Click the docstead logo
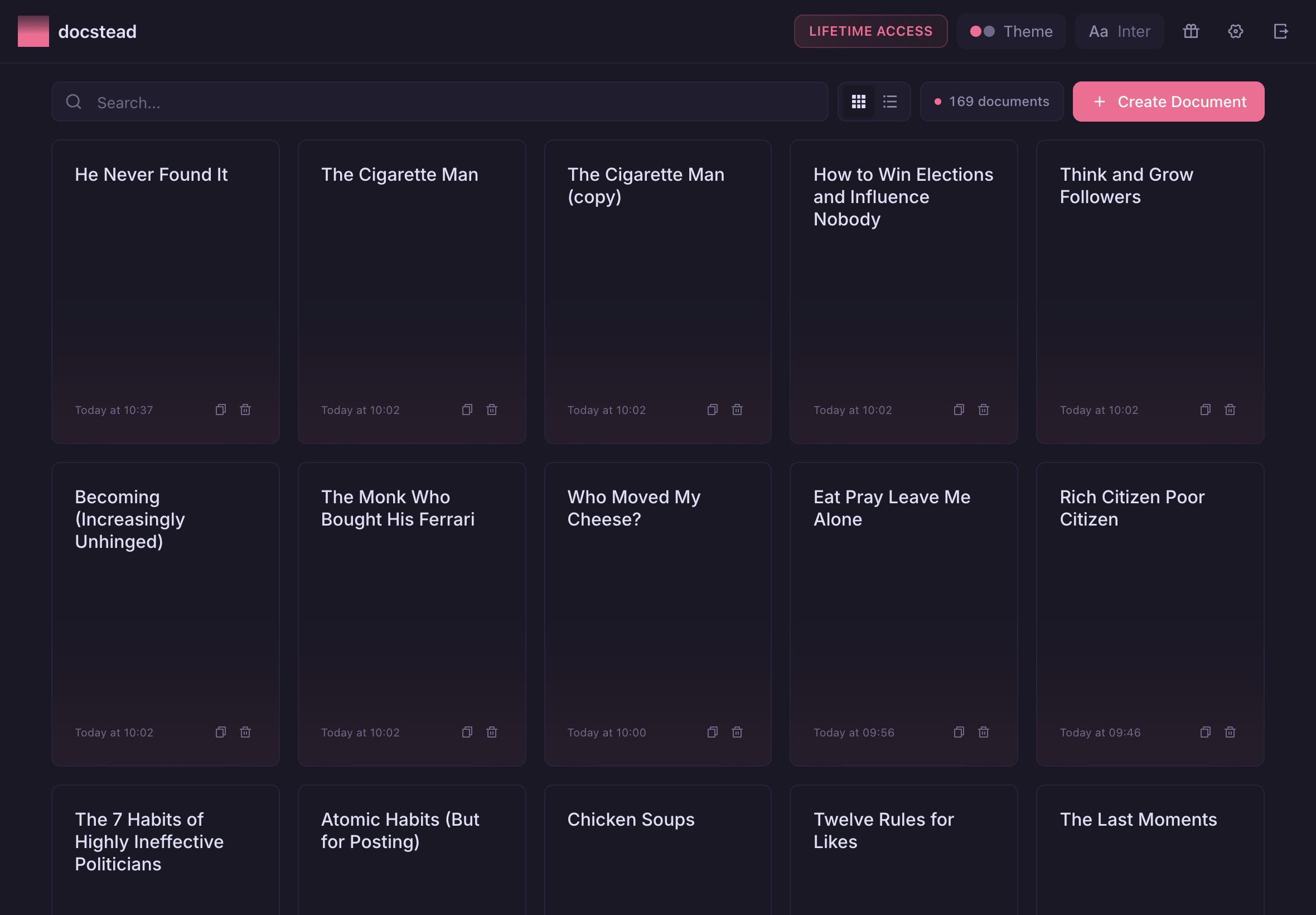Screen dimensions: 1316x915 [97, 32]
